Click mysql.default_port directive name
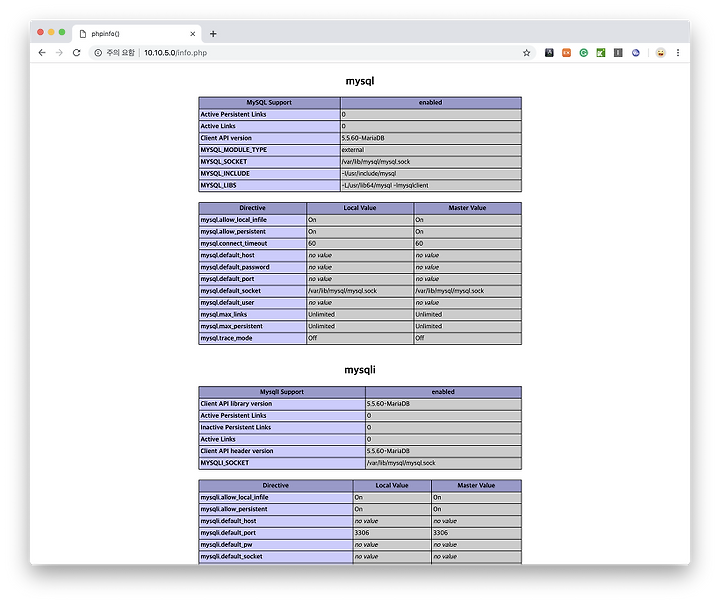 tap(227, 279)
